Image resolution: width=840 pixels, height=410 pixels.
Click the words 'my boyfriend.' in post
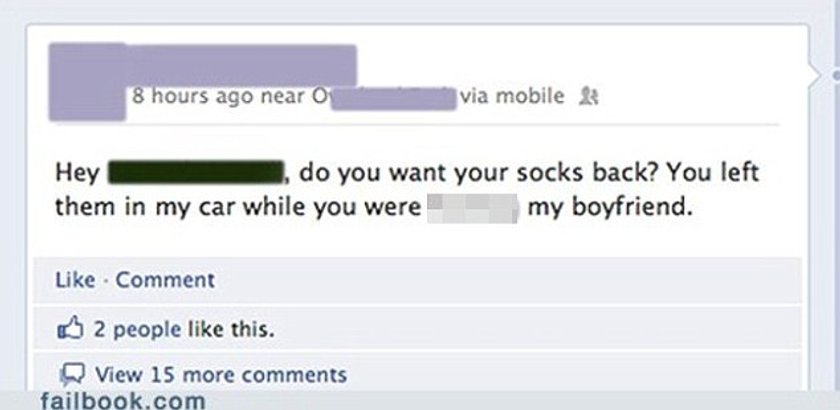click(x=607, y=208)
